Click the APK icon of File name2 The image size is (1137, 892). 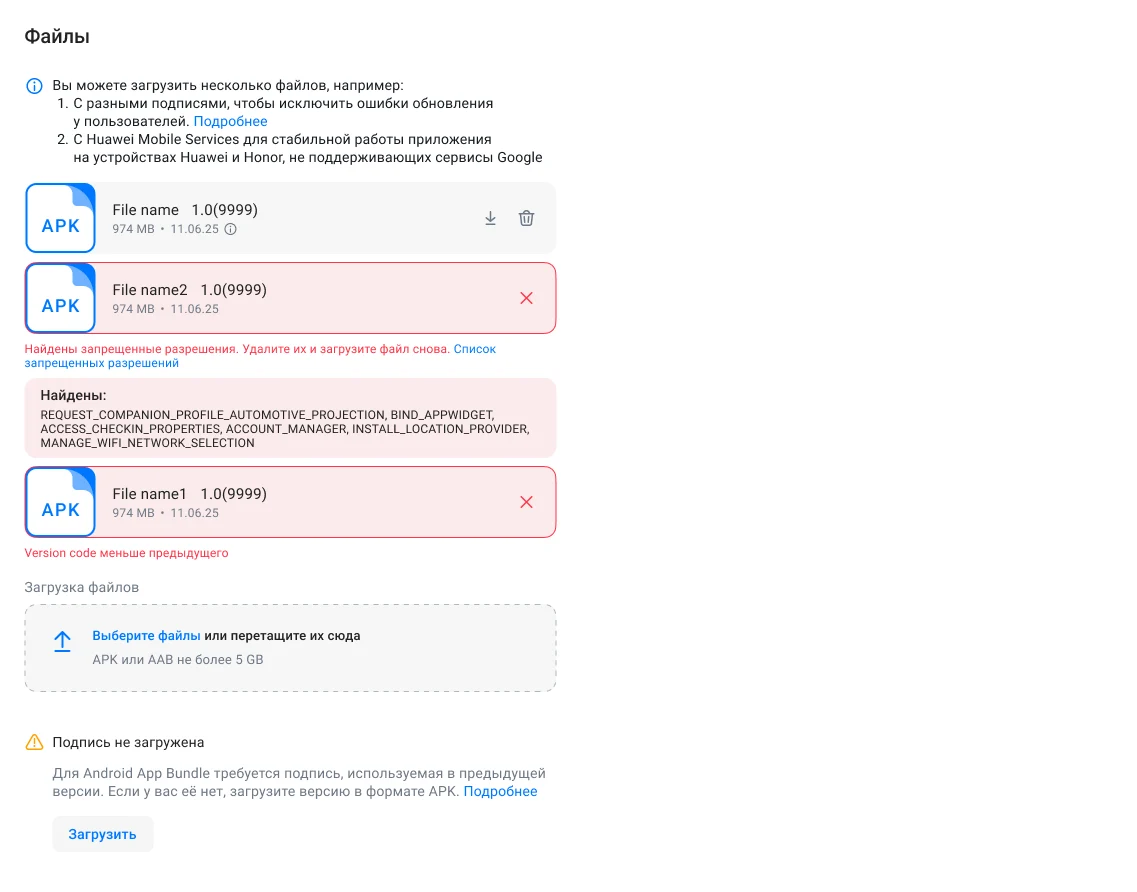coord(60,298)
